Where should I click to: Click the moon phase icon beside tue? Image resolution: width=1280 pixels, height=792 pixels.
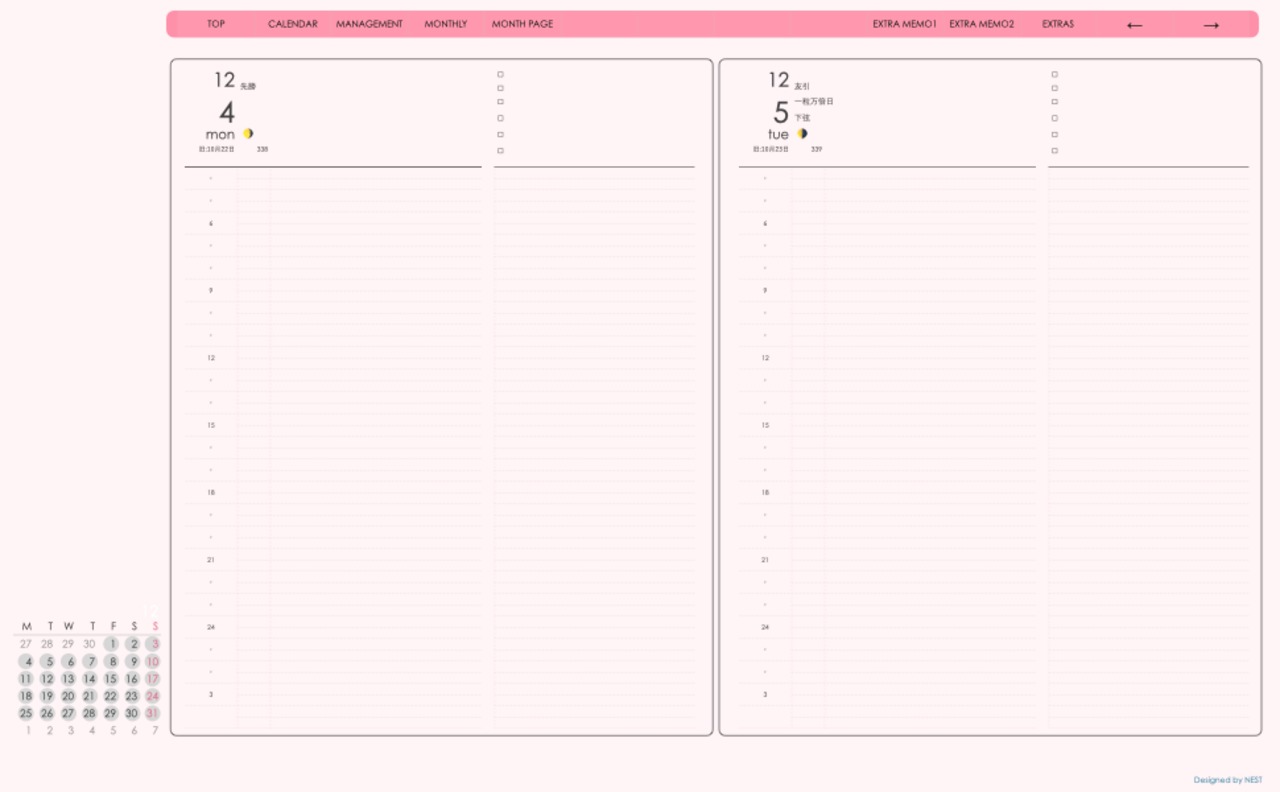coord(802,133)
